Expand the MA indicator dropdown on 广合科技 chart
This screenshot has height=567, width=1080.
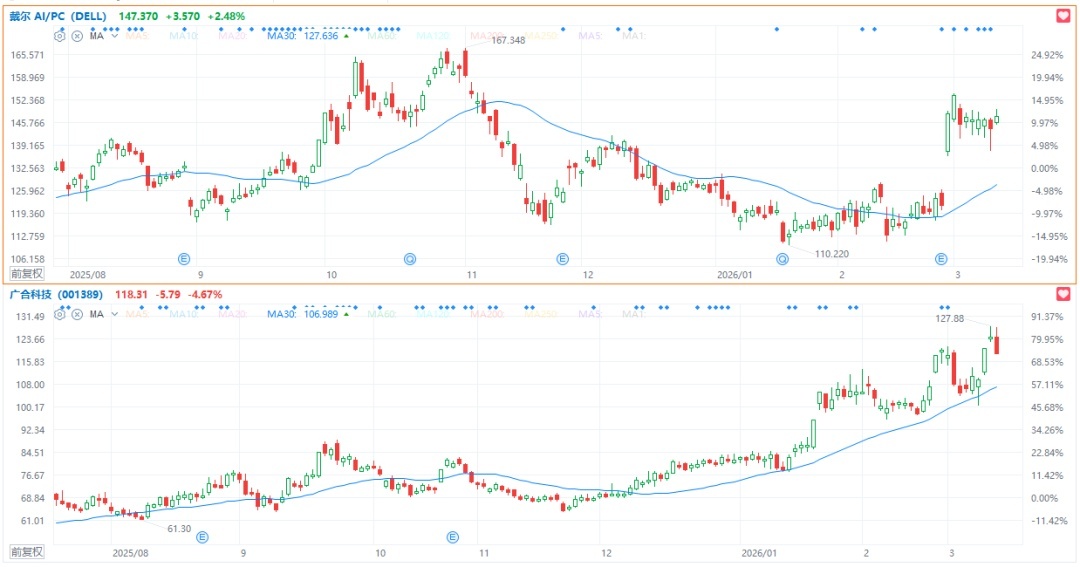tap(115, 315)
